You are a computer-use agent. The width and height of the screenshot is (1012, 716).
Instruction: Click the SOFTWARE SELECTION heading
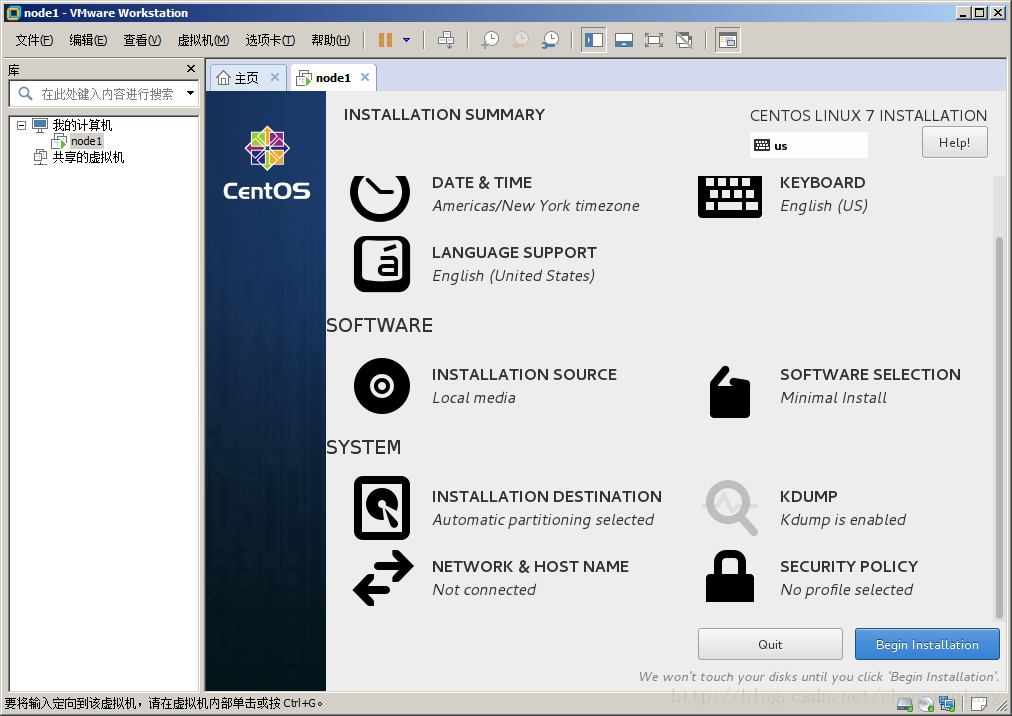[870, 374]
